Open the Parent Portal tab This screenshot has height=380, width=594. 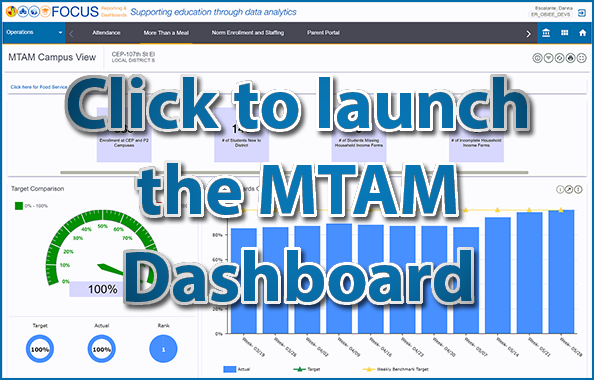(323, 33)
